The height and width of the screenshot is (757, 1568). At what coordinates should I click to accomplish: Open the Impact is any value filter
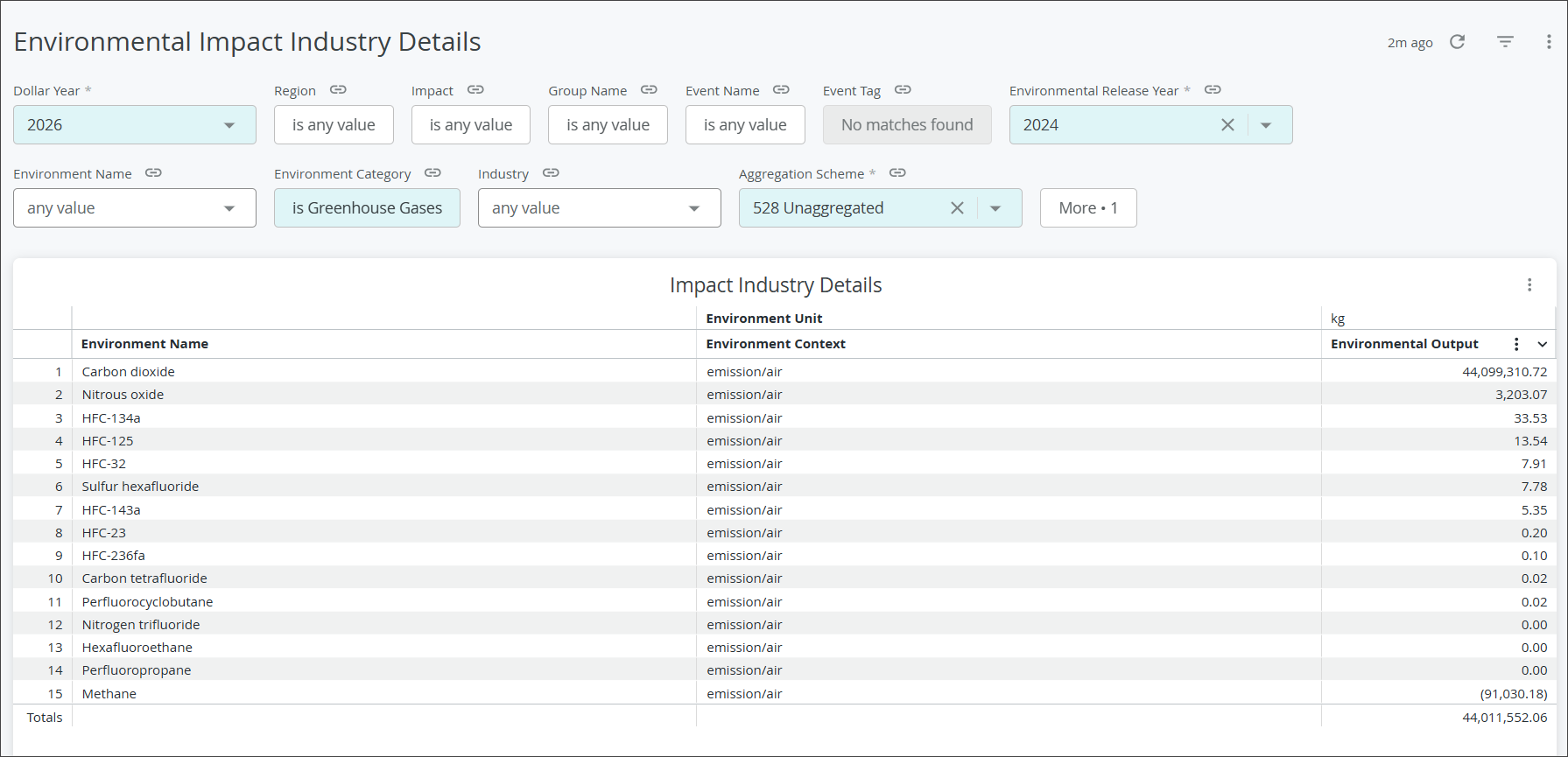tap(471, 125)
